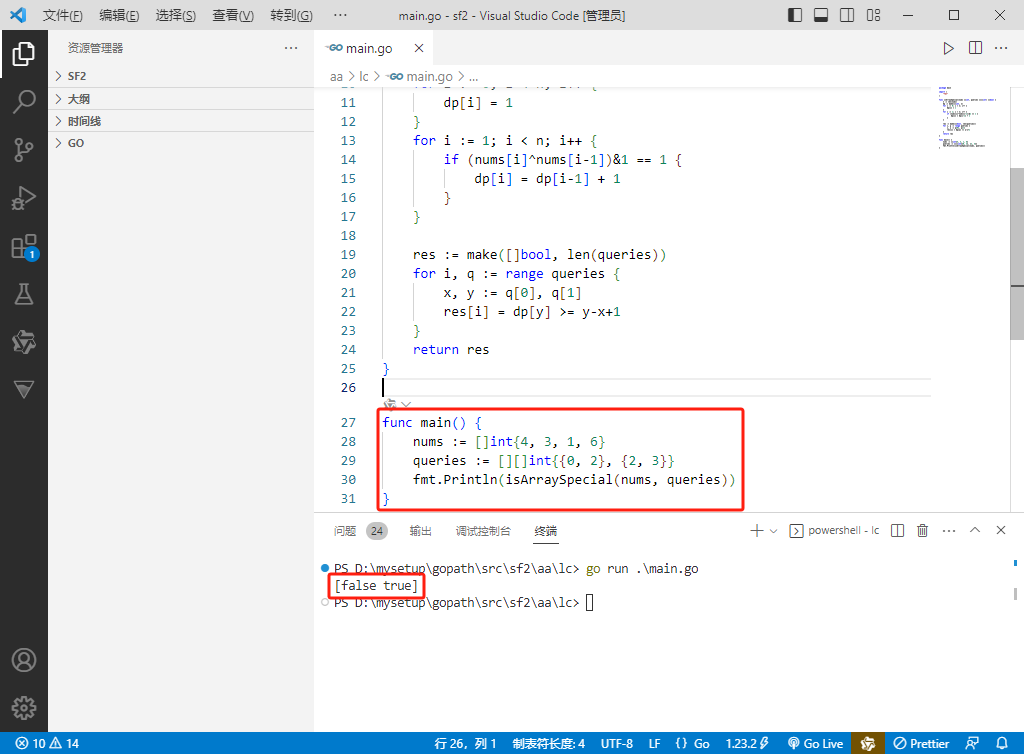Click the terminal input prompt cursor
The image size is (1024, 754).
(589, 603)
